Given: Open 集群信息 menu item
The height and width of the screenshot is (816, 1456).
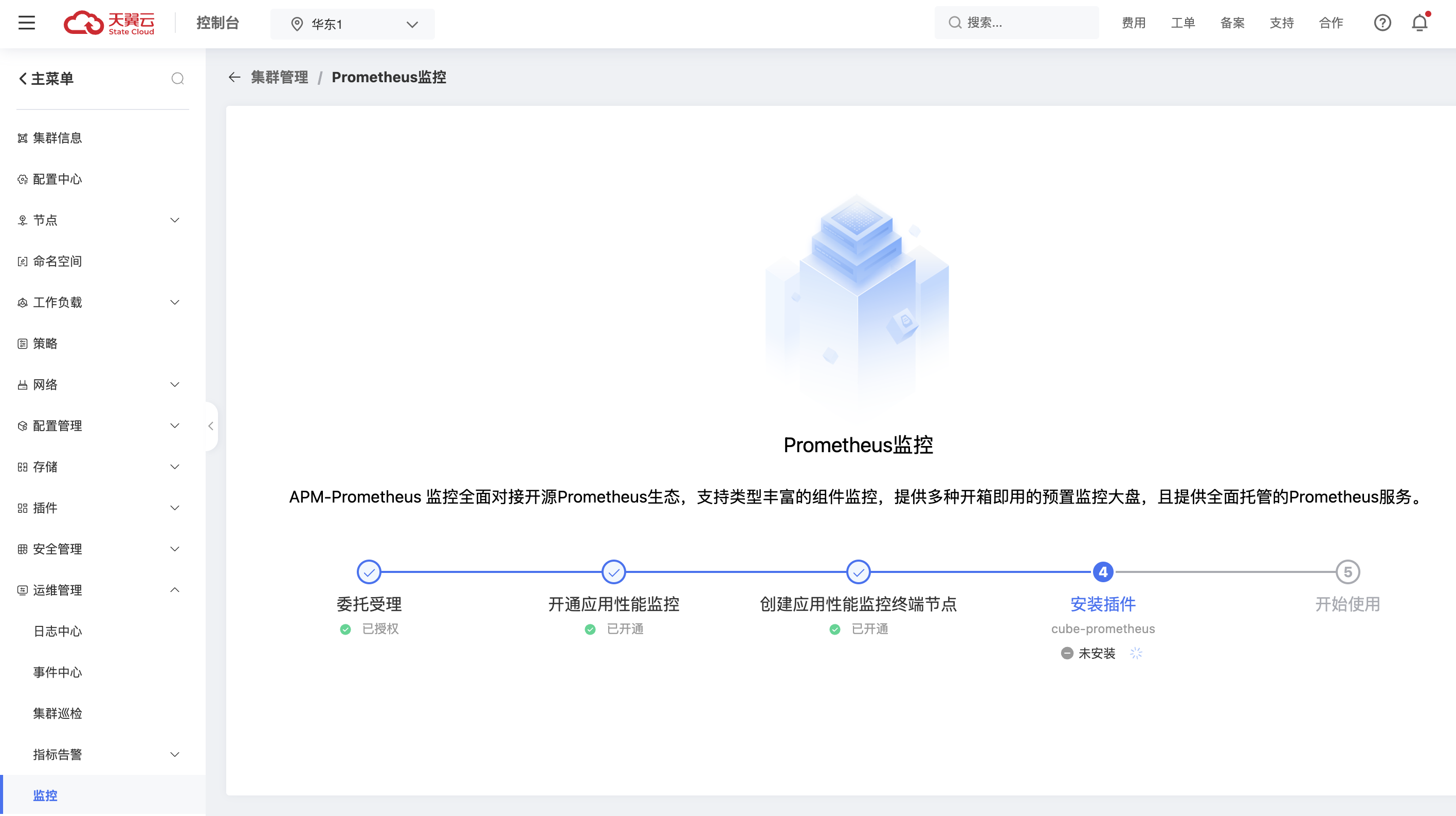Looking at the screenshot, I should (x=58, y=138).
